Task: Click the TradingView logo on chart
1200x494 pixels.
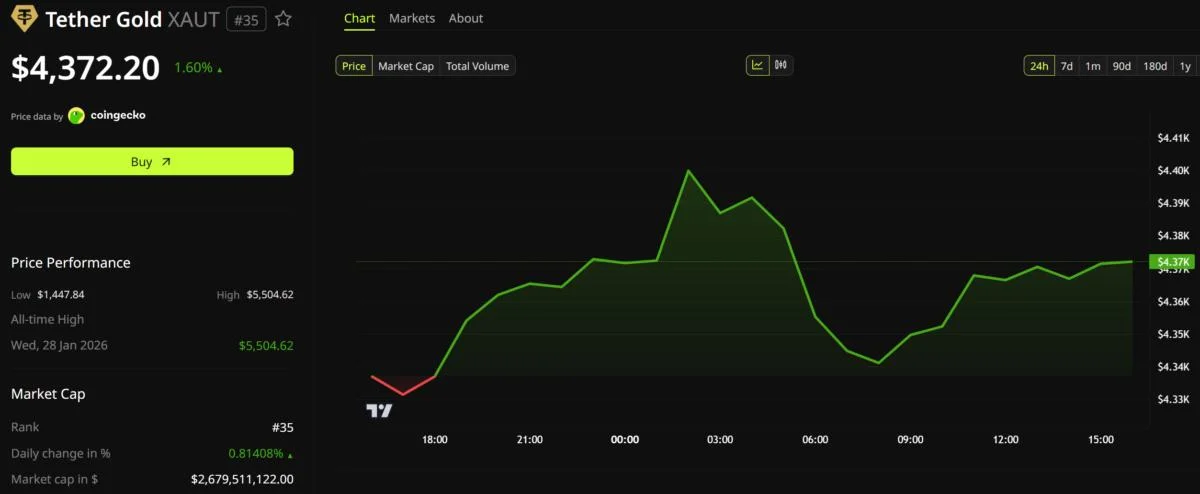Action: click(379, 410)
